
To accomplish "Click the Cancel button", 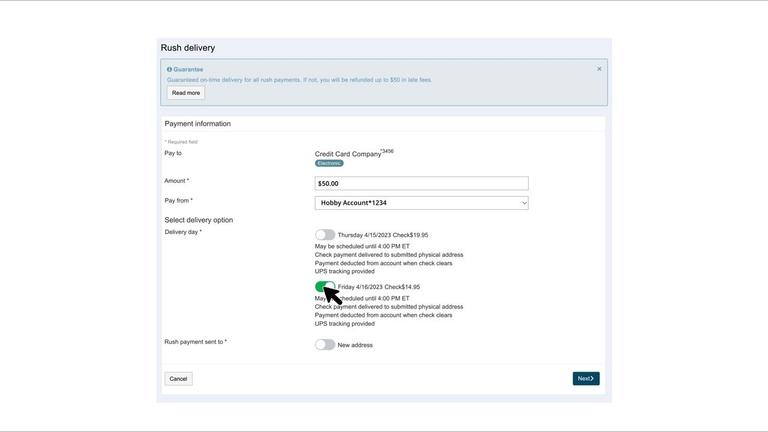I will coord(178,379).
